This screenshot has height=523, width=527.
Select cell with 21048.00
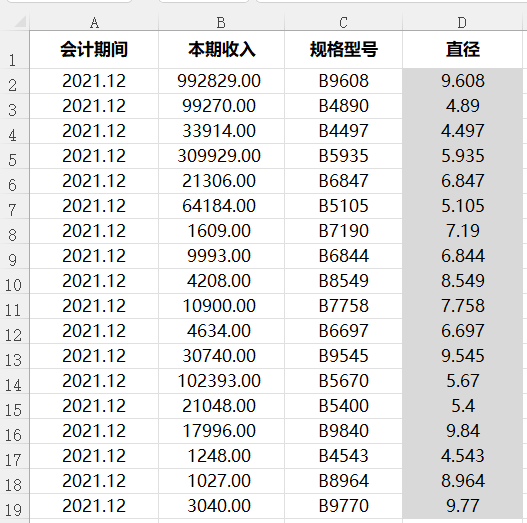tap(221, 406)
